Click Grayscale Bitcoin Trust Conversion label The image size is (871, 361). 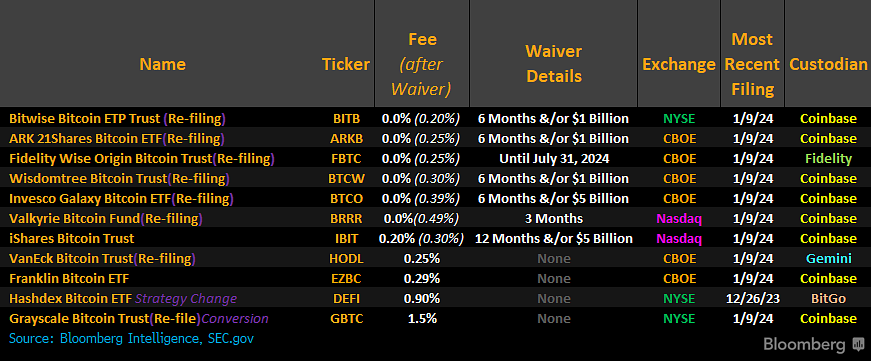tap(235, 318)
